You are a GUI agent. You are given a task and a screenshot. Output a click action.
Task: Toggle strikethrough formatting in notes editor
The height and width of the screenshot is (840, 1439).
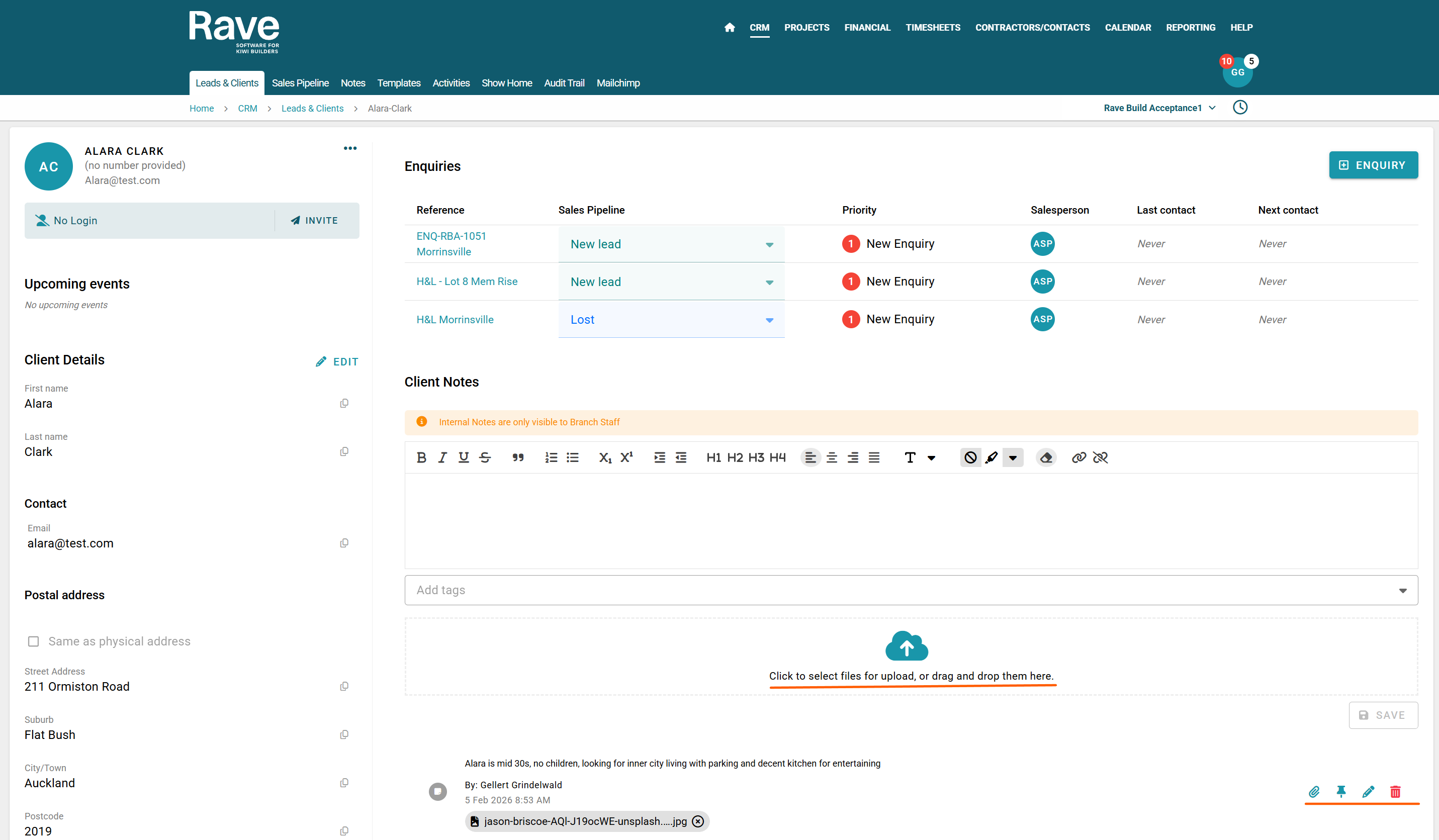[485, 457]
